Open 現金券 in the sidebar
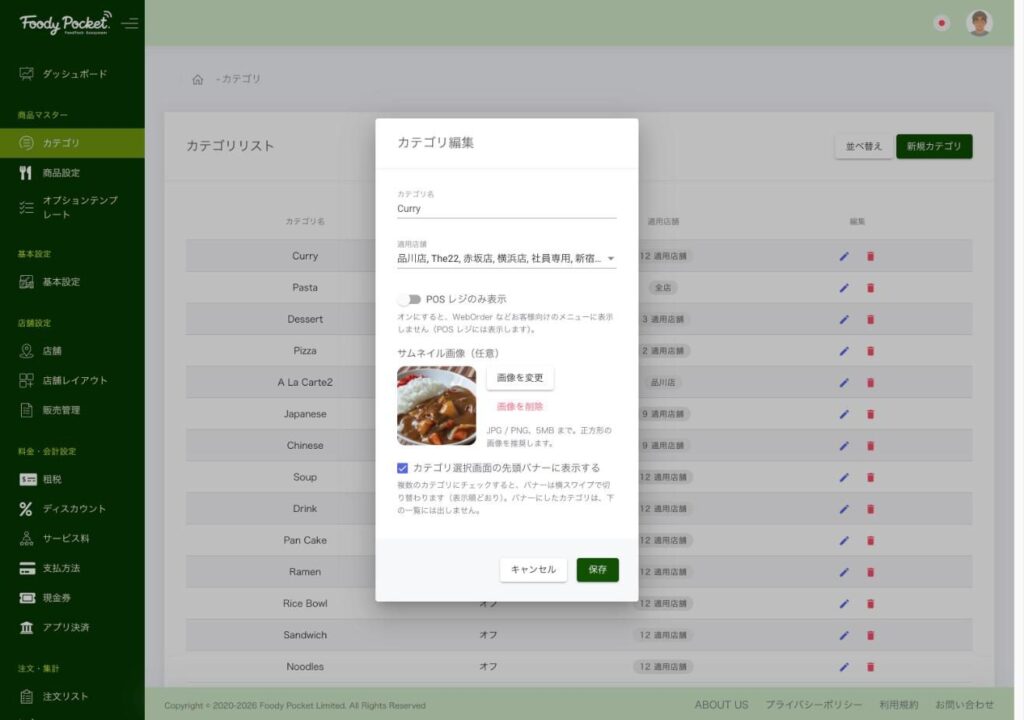 [x=72, y=598]
